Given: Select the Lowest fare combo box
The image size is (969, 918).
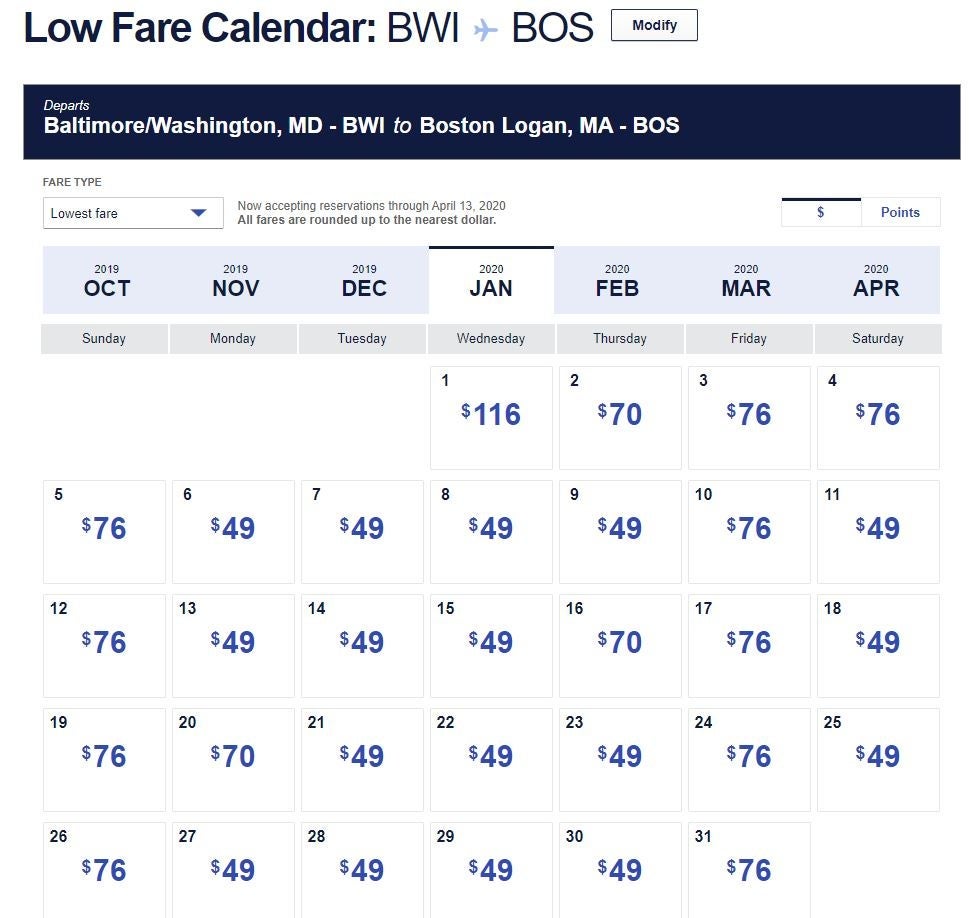Looking at the screenshot, I should (x=133, y=213).
